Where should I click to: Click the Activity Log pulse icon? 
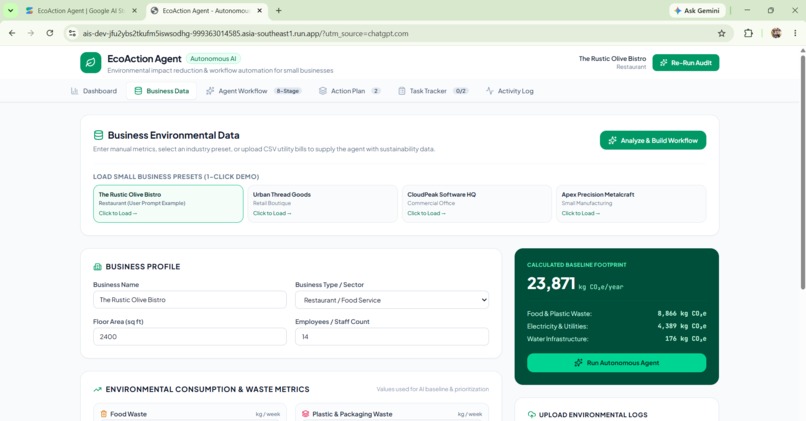tap(489, 91)
